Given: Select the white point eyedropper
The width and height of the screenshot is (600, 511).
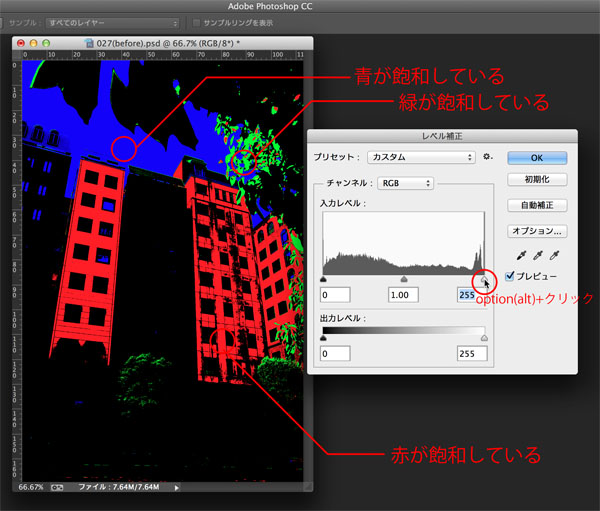Looking at the screenshot, I should click(553, 255).
